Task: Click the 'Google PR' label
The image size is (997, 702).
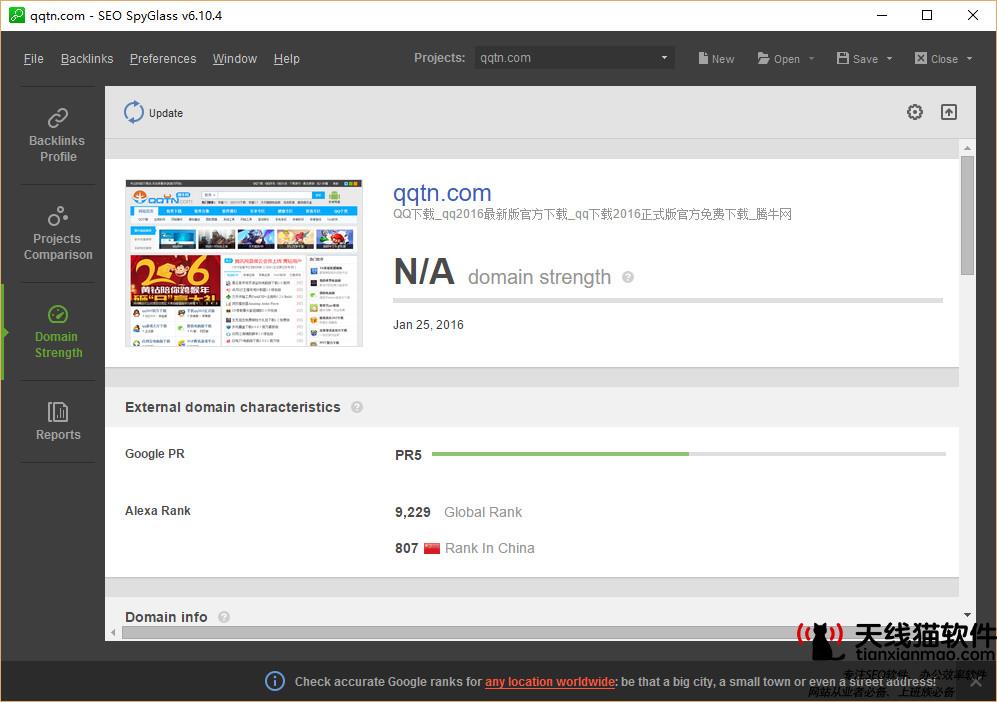Action: (x=155, y=454)
